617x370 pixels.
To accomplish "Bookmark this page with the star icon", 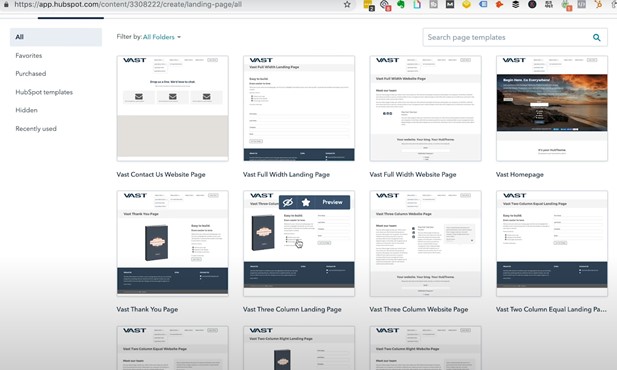I will 347,5.
